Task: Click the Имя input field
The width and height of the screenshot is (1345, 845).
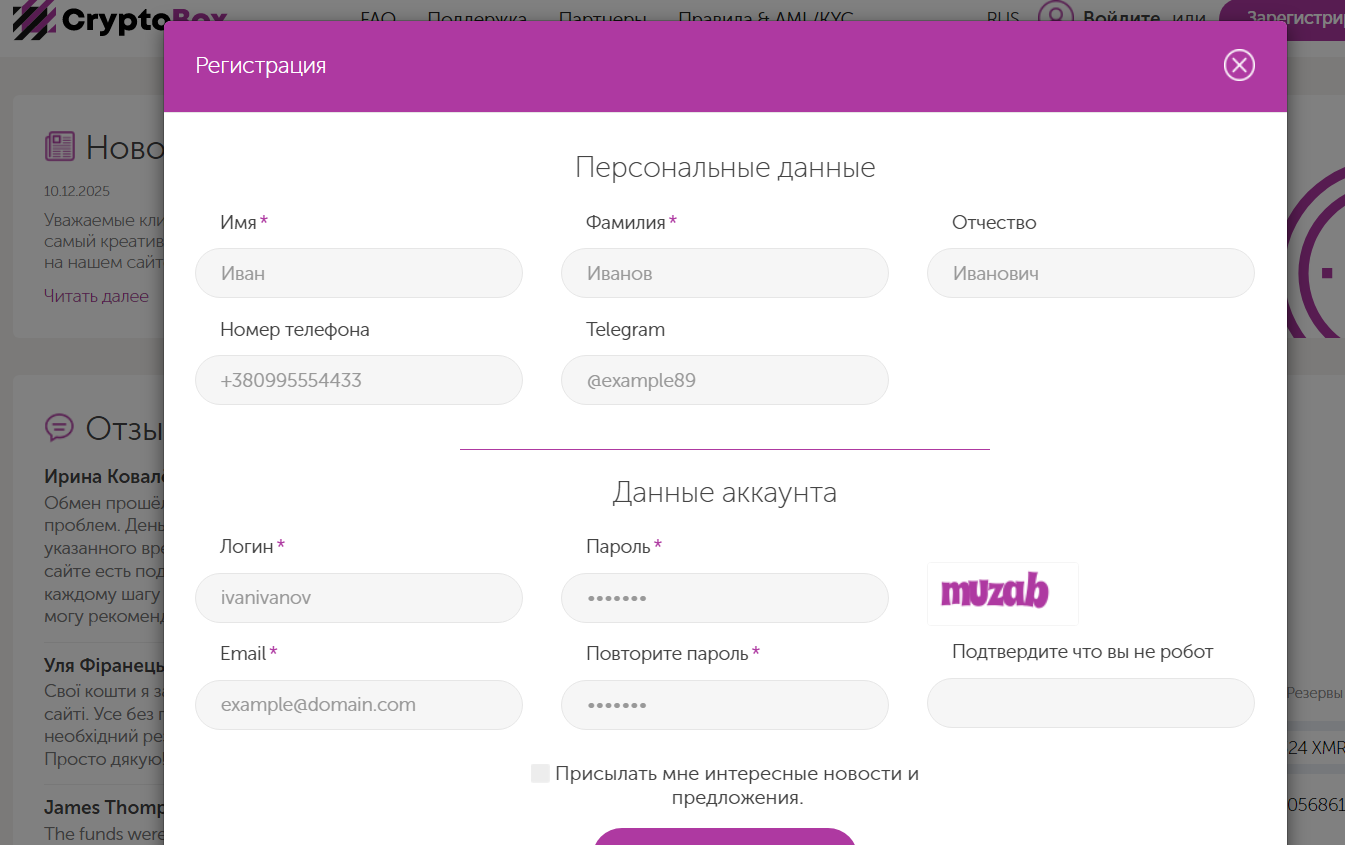Action: pos(358,272)
